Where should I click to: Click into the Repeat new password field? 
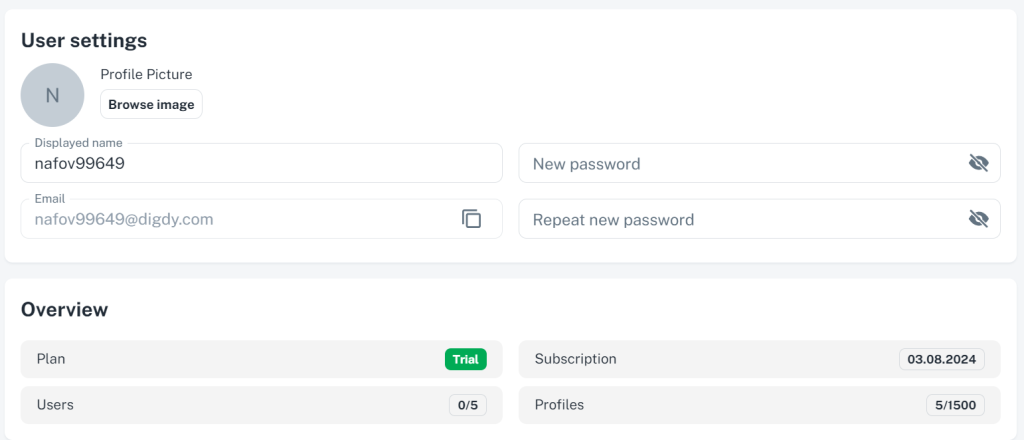point(760,219)
